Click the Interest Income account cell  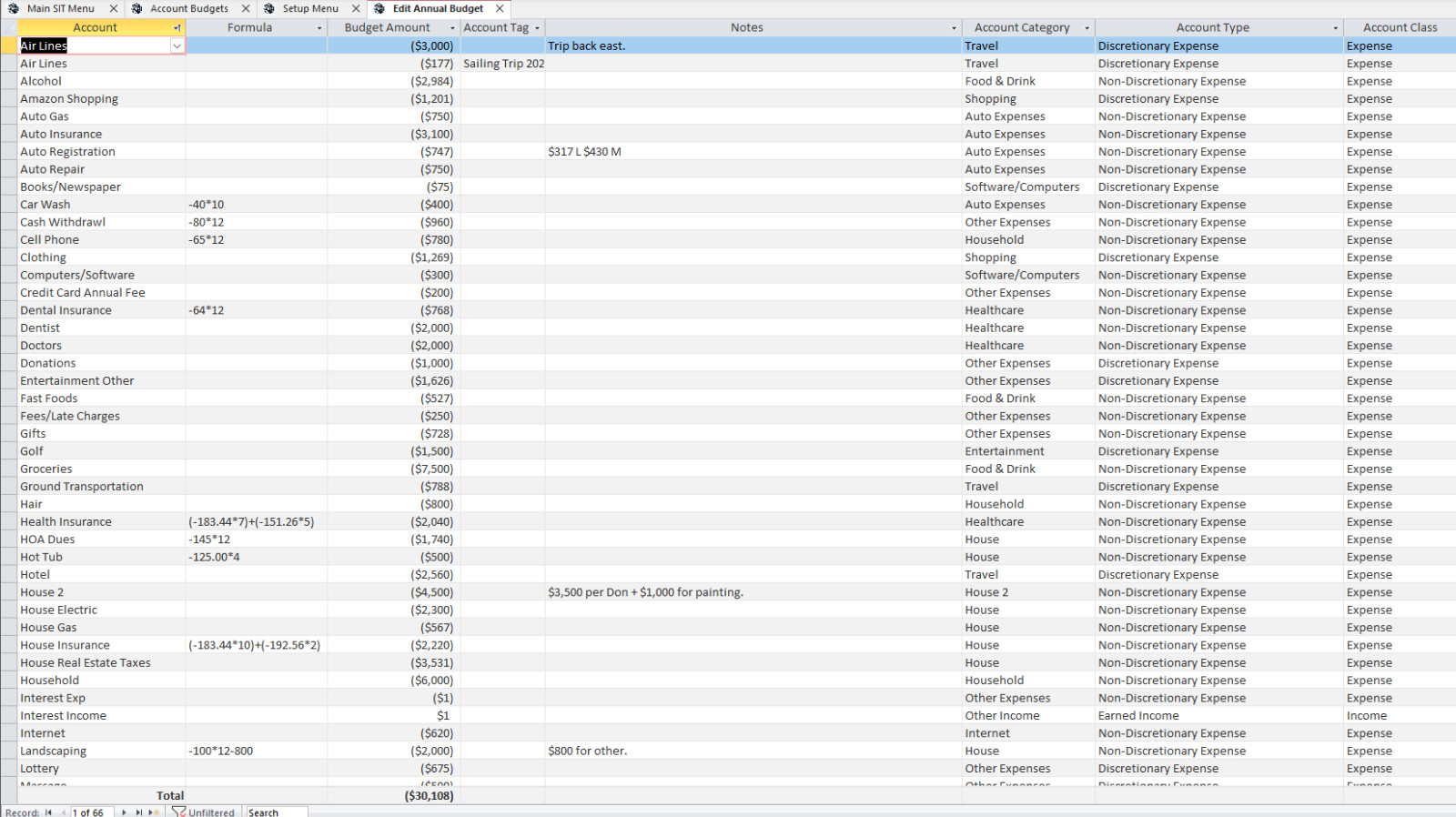(101, 716)
